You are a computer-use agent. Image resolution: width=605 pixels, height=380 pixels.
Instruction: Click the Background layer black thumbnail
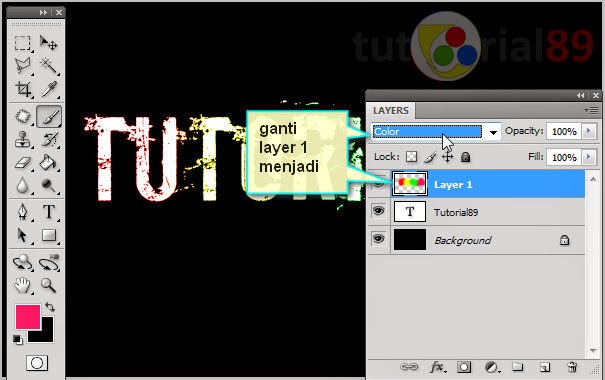tap(410, 240)
